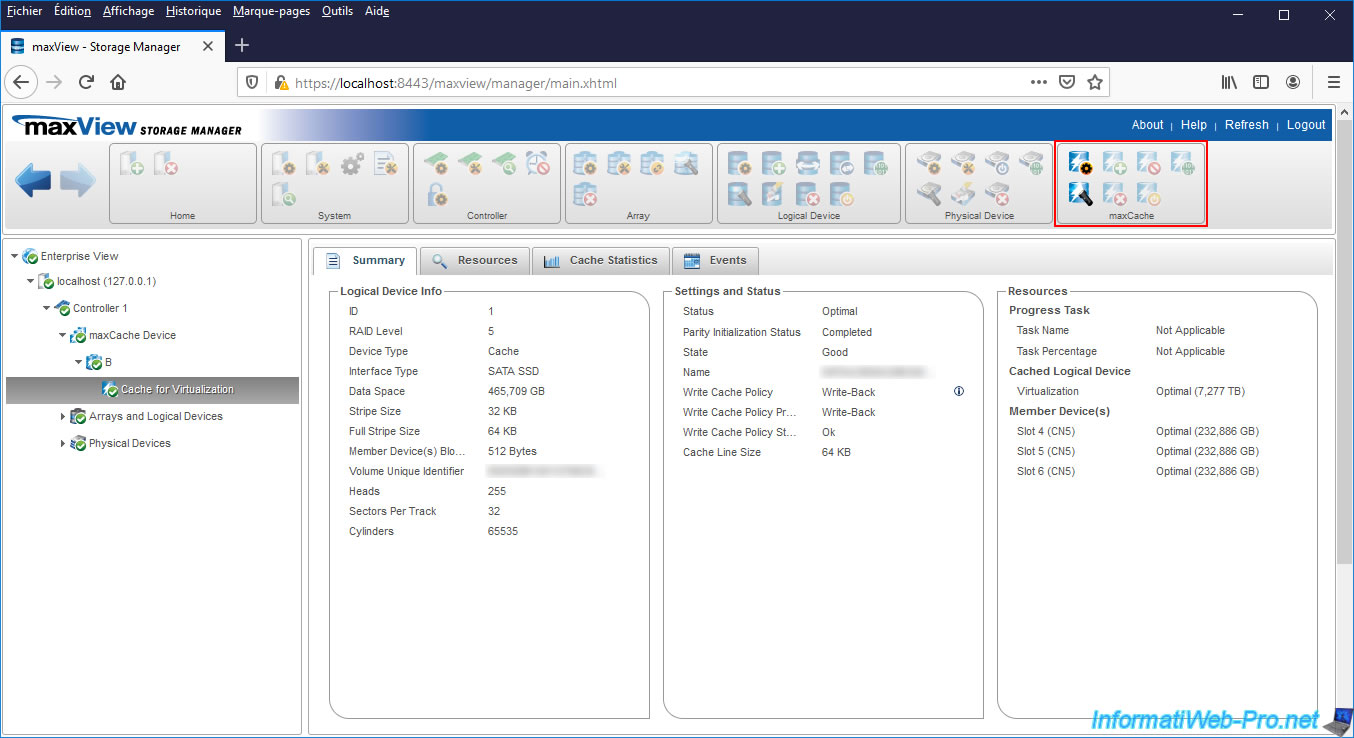
Task: Open the System settings icon
Action: 284,163
